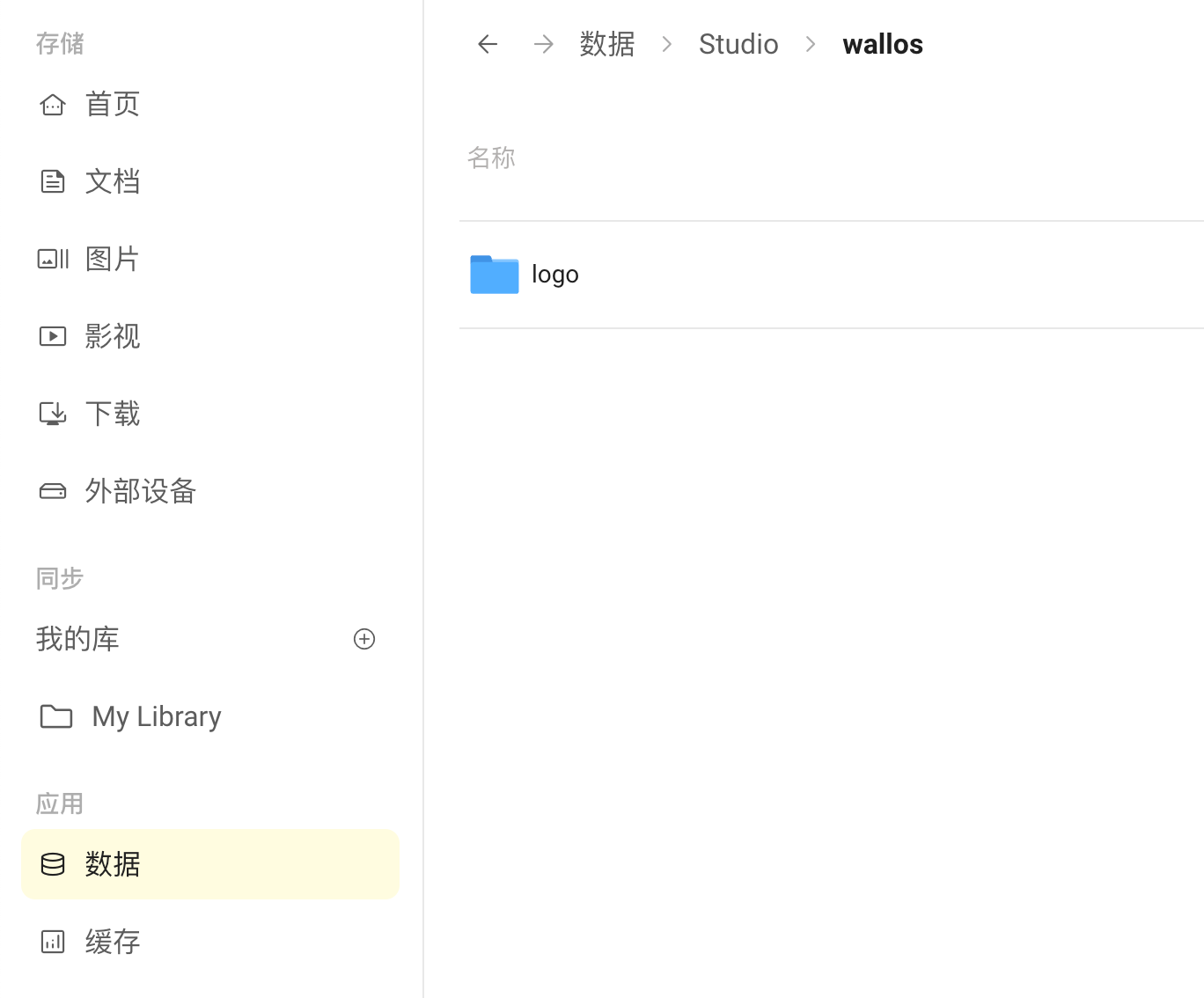Click the blue logo folder icon
This screenshot has width=1204, height=998.
pyautogui.click(x=495, y=275)
